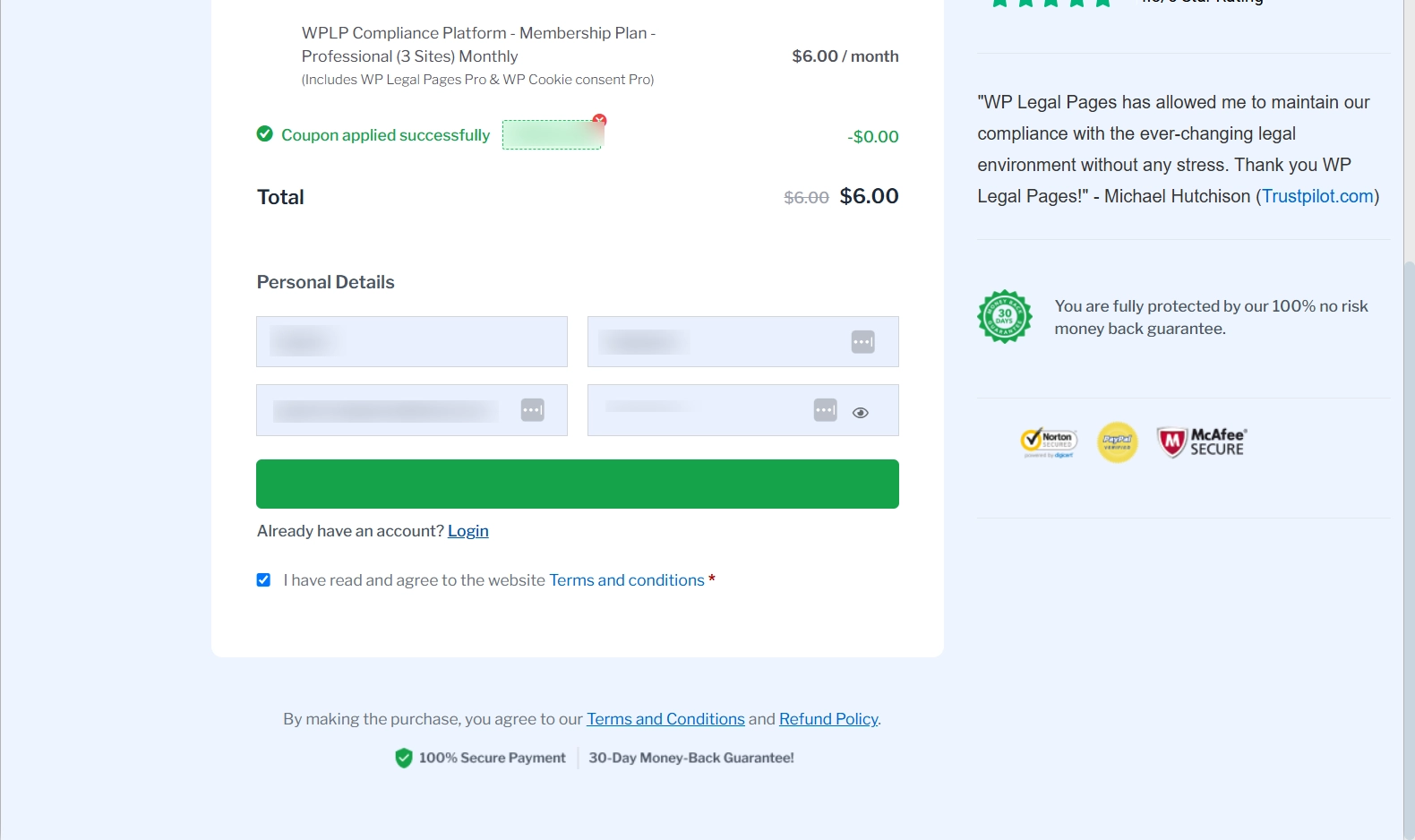
Task: Click the Norton Secured badge
Action: coord(1049,441)
